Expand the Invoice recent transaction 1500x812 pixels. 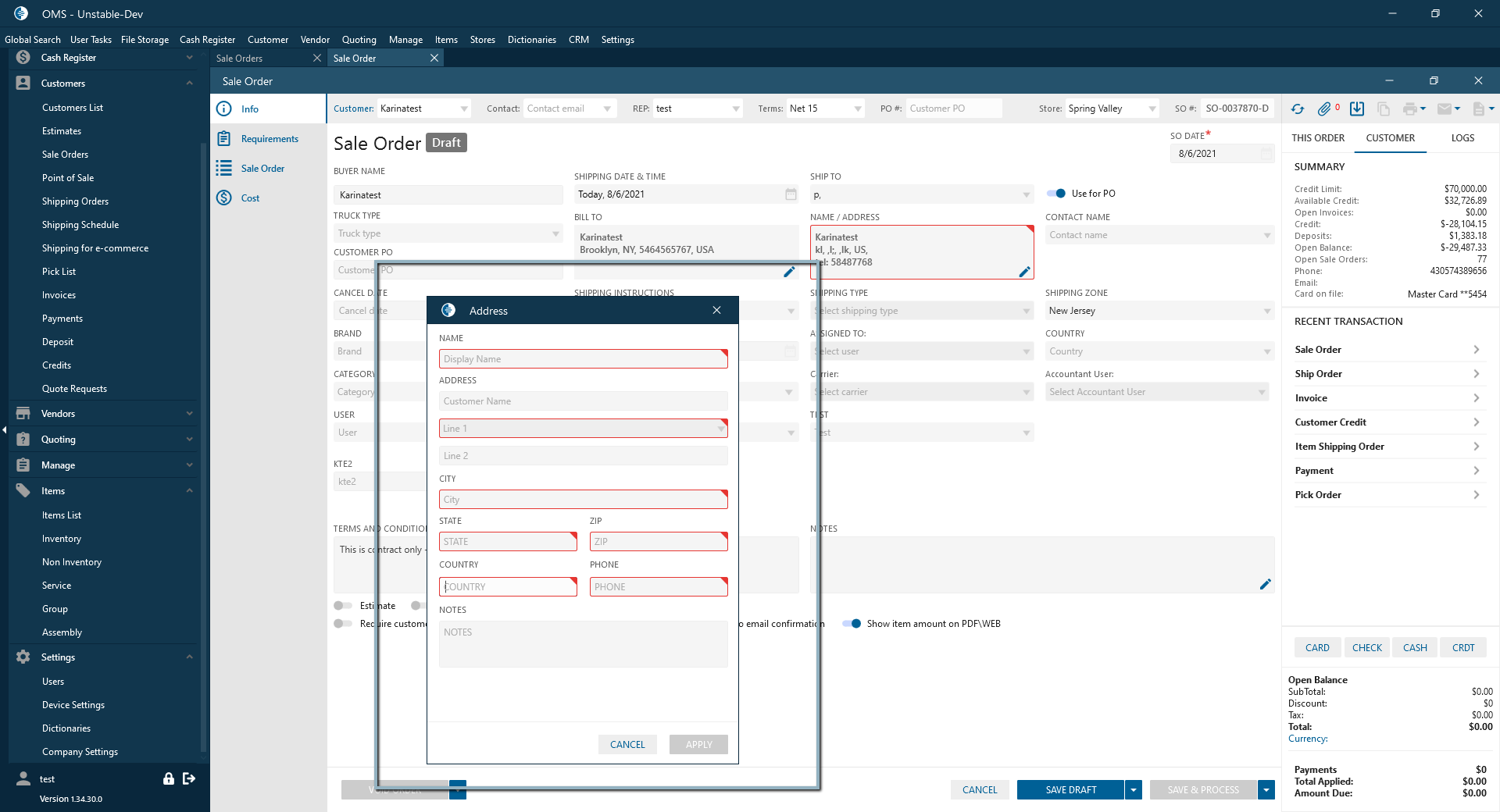[x=1476, y=398]
